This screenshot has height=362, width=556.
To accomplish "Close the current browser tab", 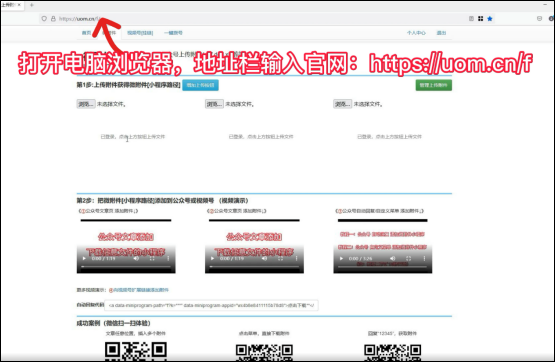I will 19,5.
